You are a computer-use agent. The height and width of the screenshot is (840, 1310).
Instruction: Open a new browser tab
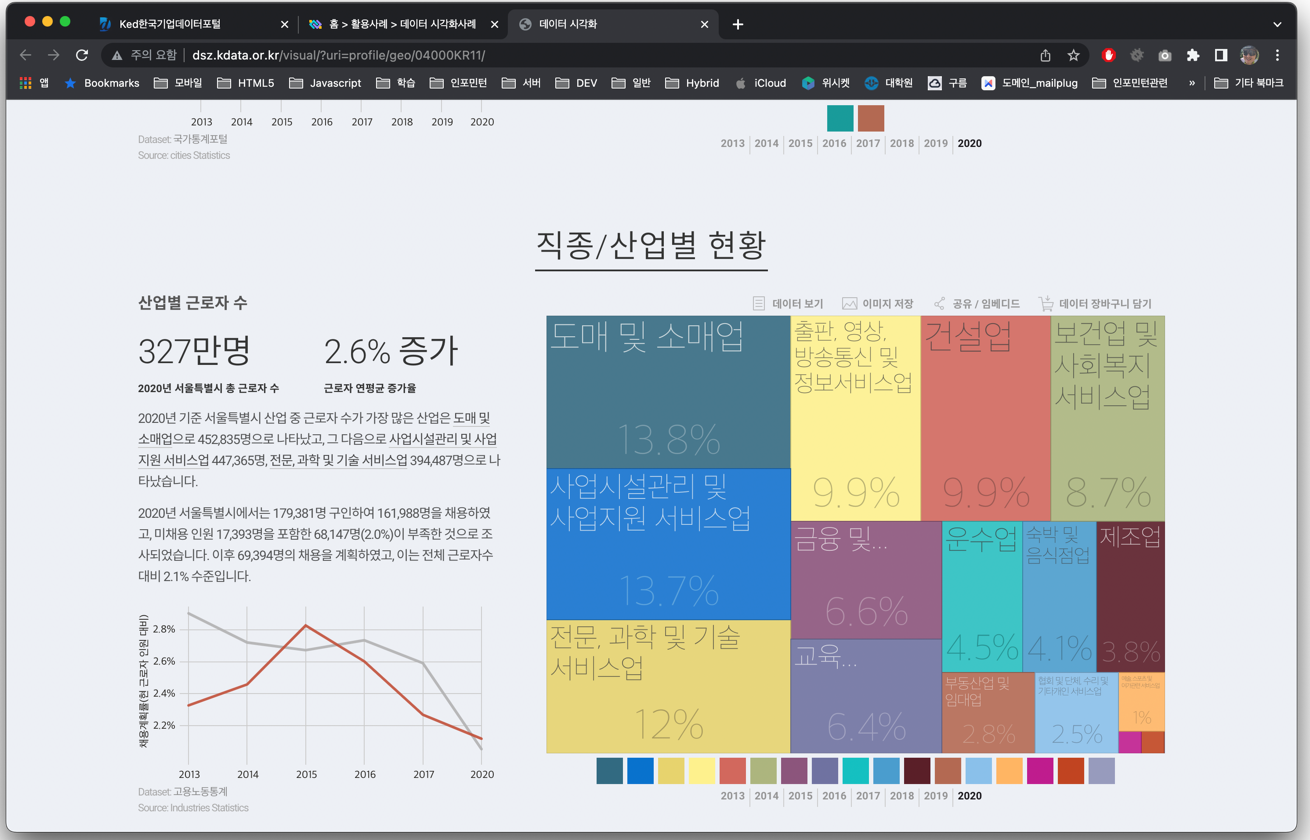pyautogui.click(x=738, y=24)
